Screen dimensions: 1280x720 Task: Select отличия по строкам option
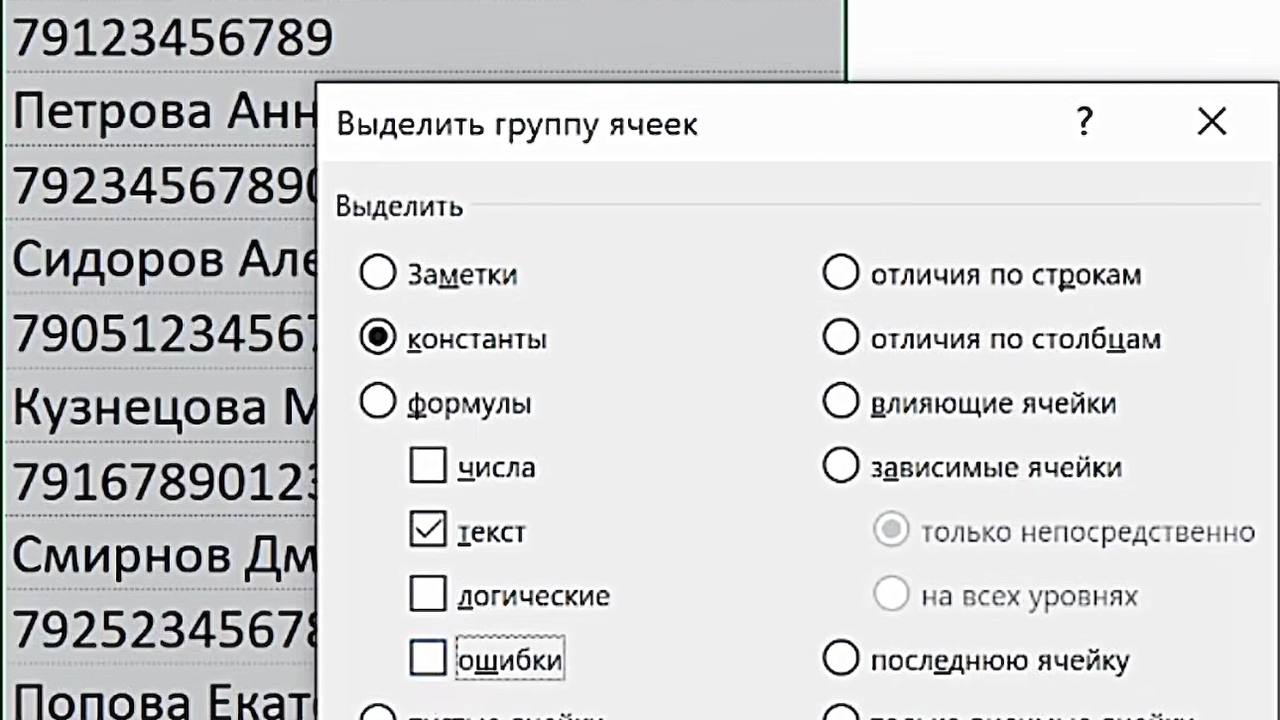click(x=841, y=273)
